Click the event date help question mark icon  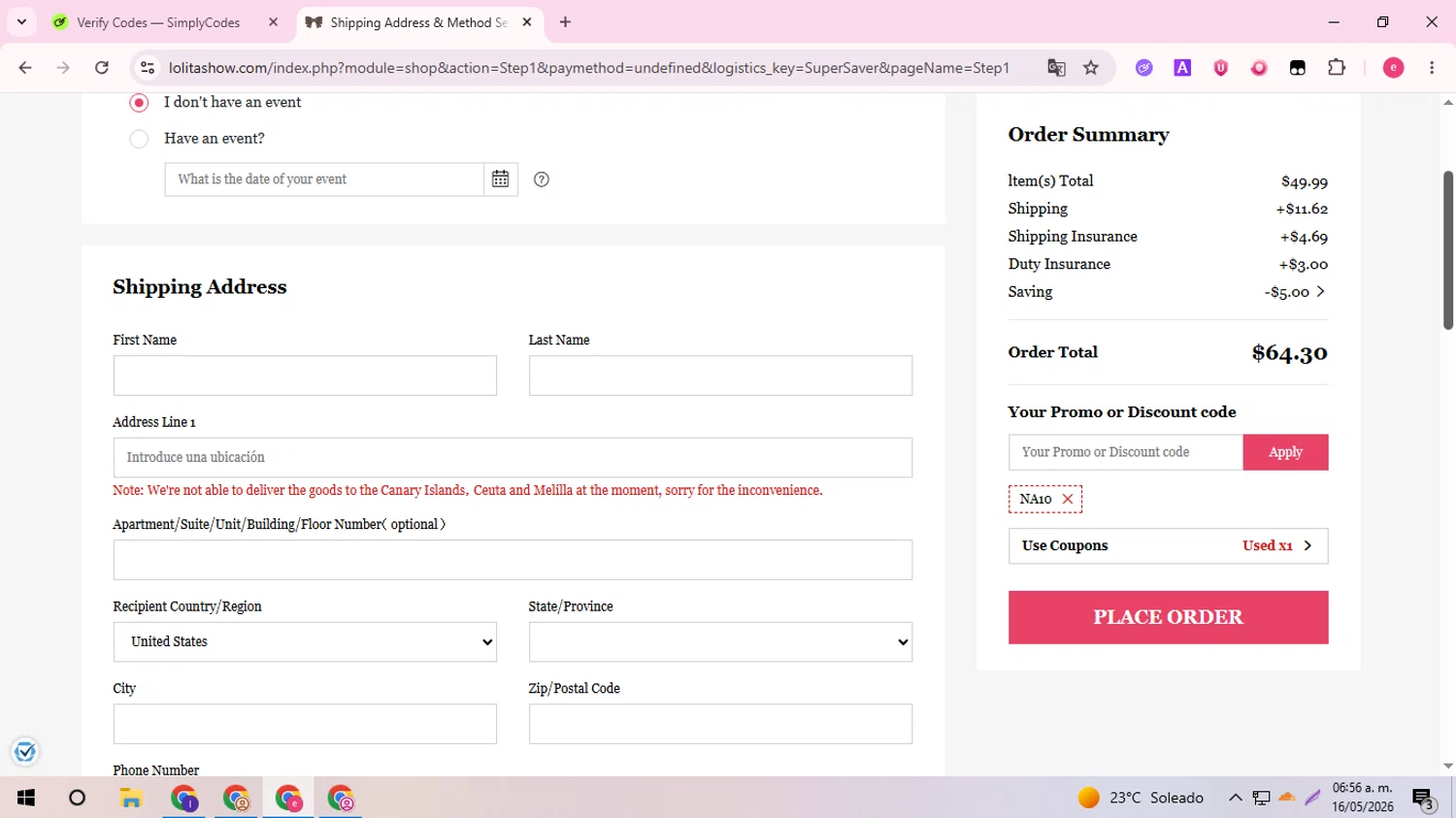[542, 180]
